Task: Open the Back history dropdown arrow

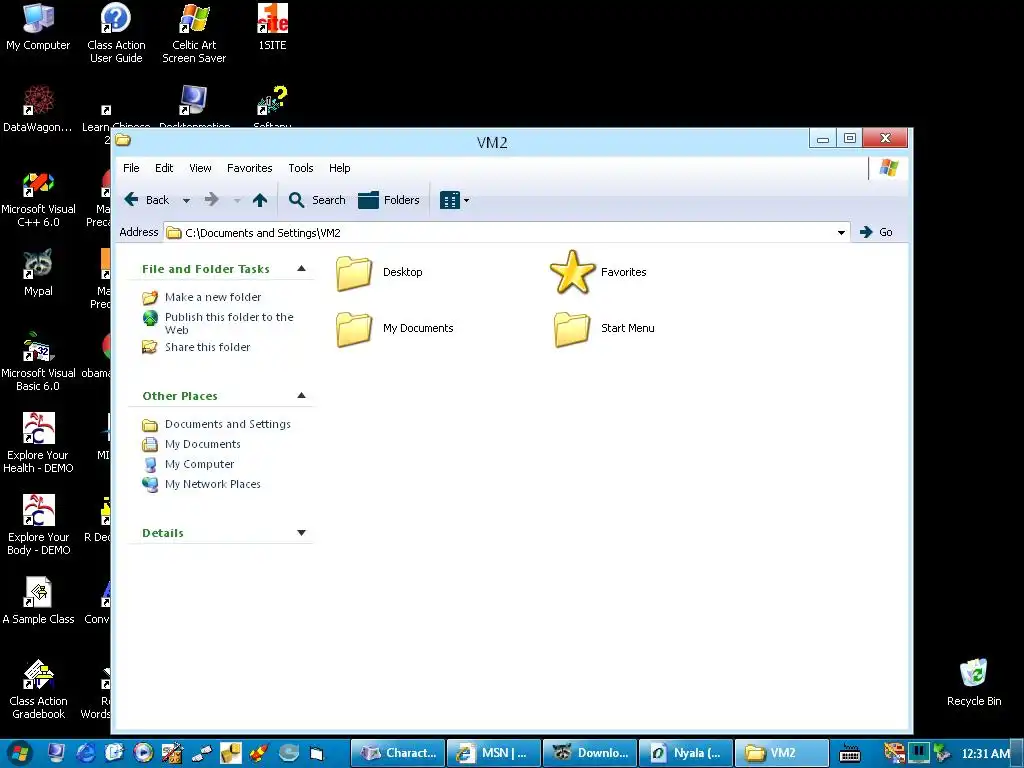Action: (x=186, y=200)
